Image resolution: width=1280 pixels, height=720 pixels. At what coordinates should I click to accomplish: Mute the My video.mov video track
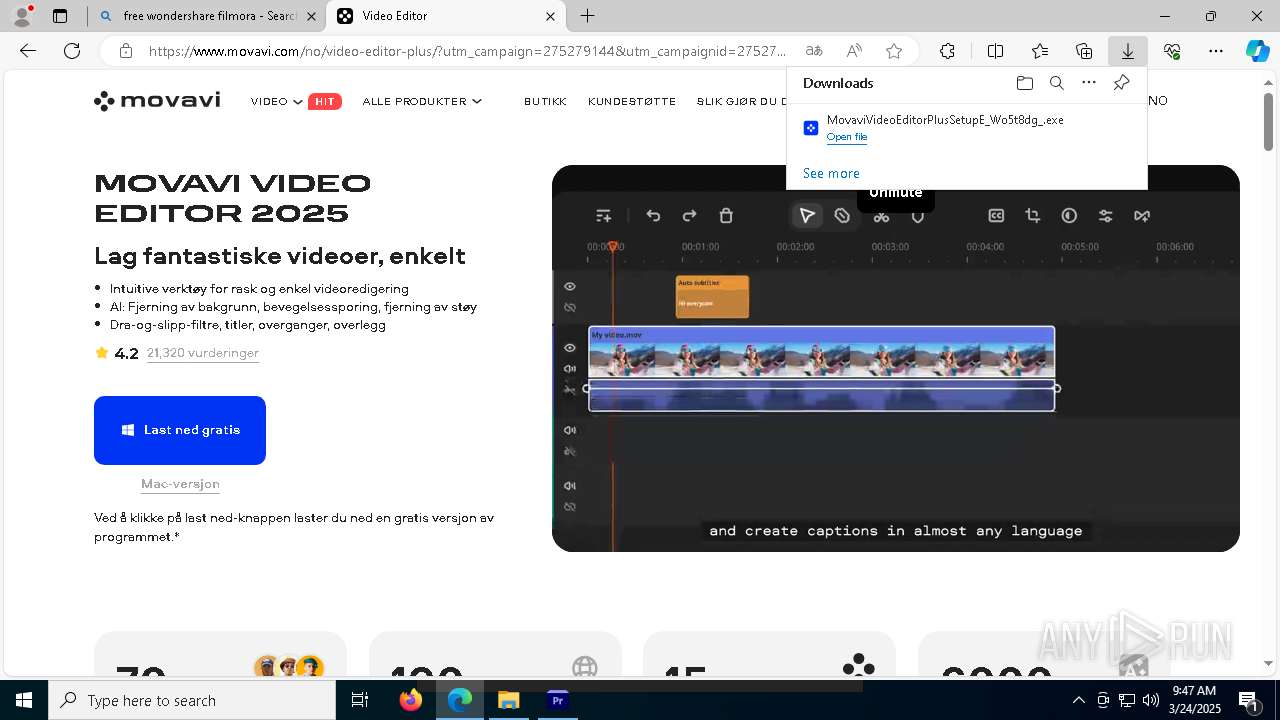coord(570,369)
